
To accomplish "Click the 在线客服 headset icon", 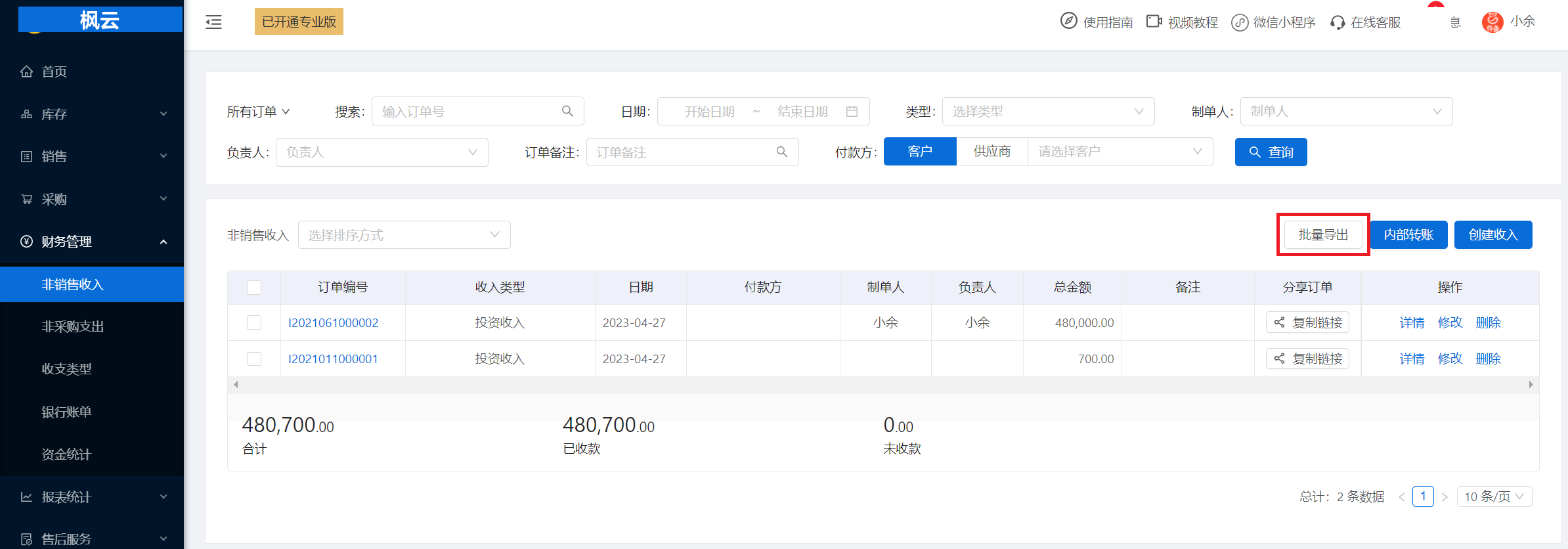I will (x=1338, y=22).
